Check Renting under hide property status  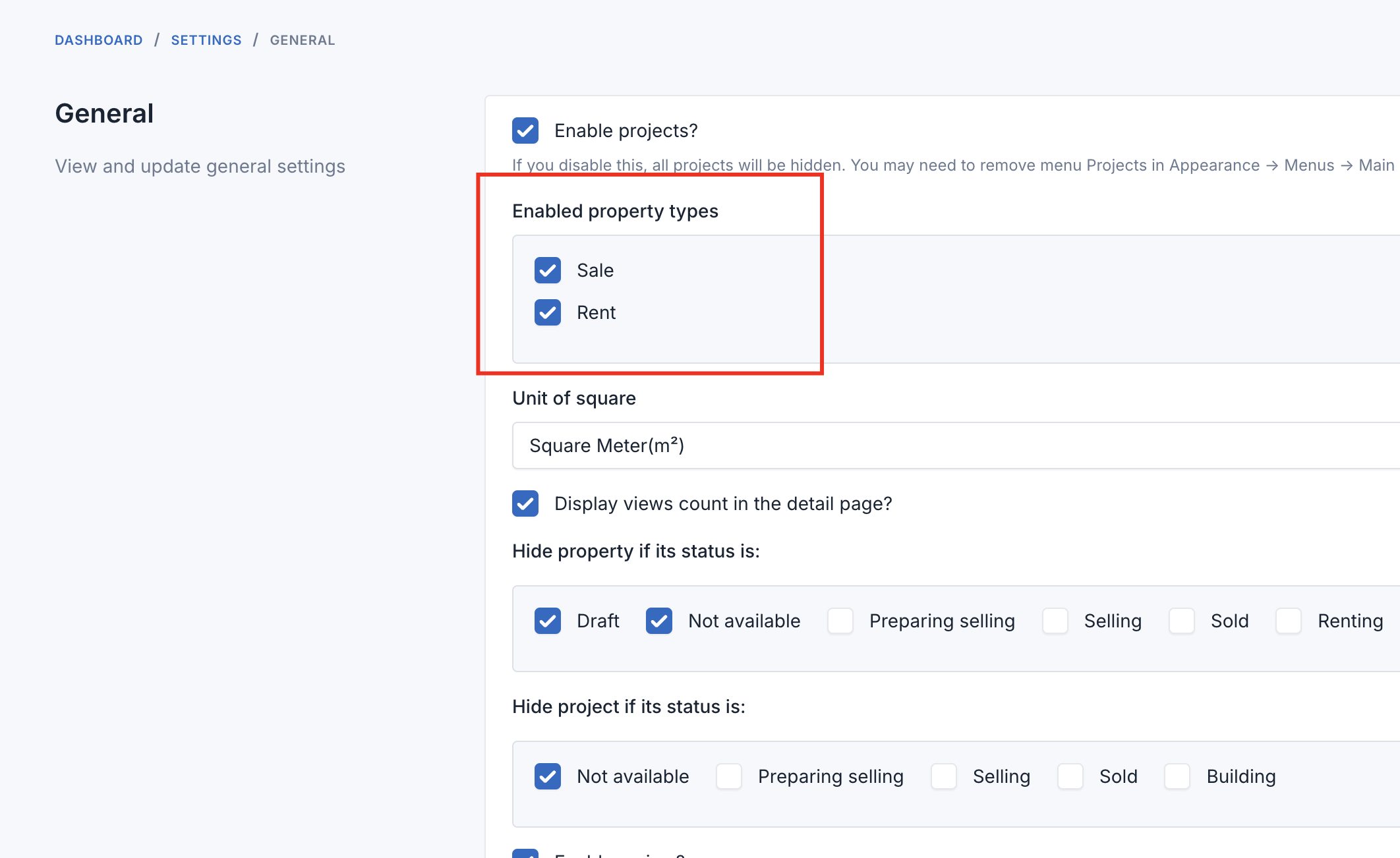[x=1289, y=621]
